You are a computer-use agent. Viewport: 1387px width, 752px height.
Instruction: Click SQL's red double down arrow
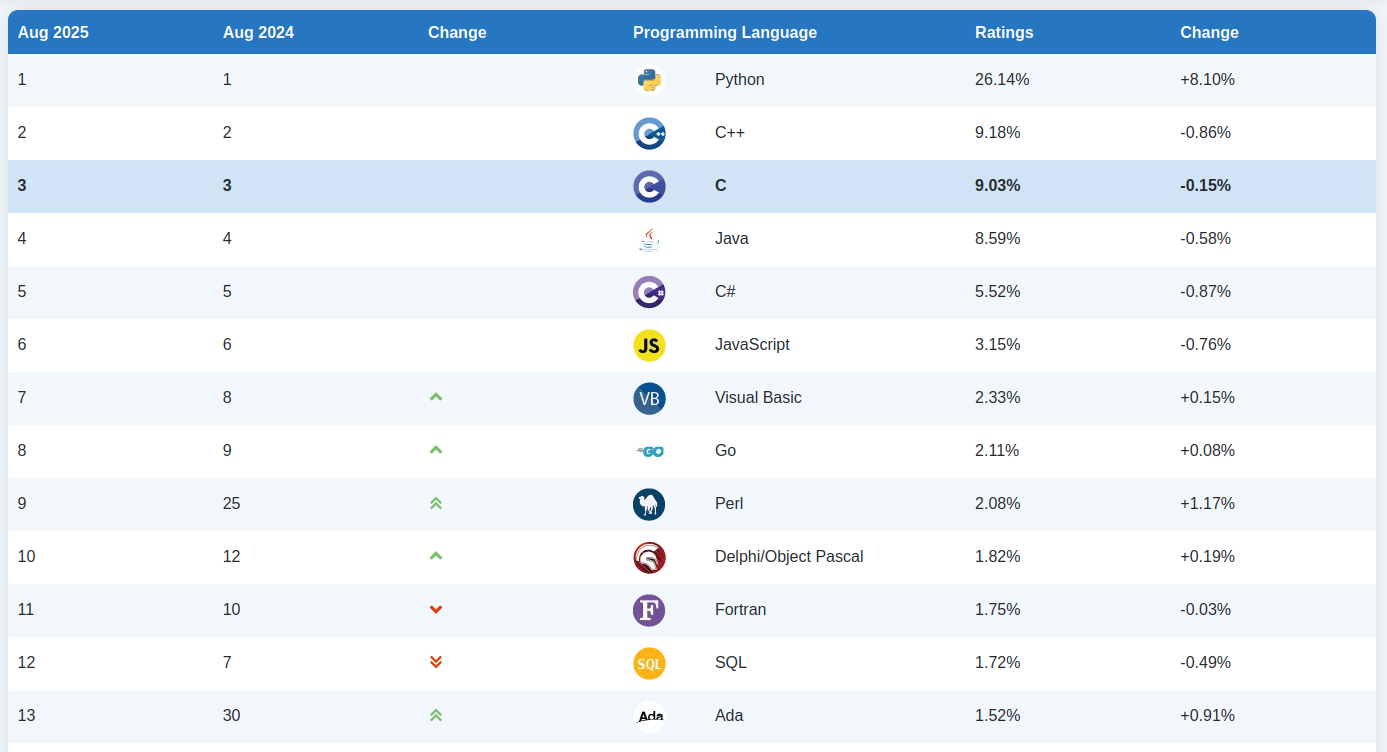[x=435, y=662]
